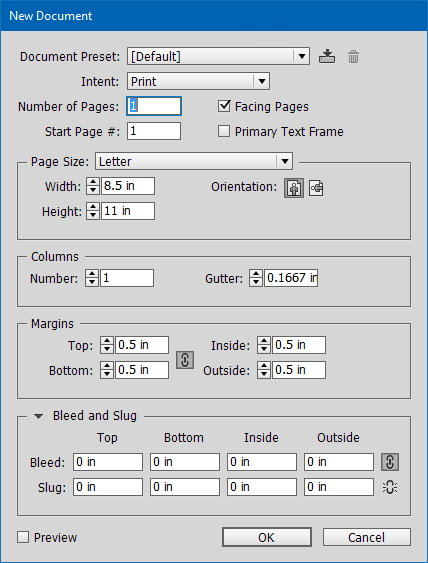428x563 pixels.
Task: Enable the Primary Text Frame checkbox
Action: coord(224,131)
